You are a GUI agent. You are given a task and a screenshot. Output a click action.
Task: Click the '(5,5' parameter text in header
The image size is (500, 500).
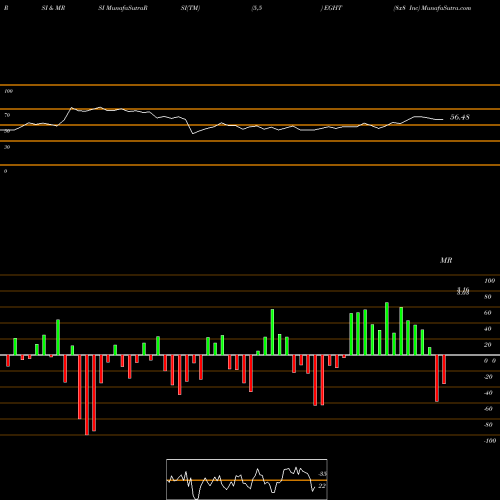[257, 8]
